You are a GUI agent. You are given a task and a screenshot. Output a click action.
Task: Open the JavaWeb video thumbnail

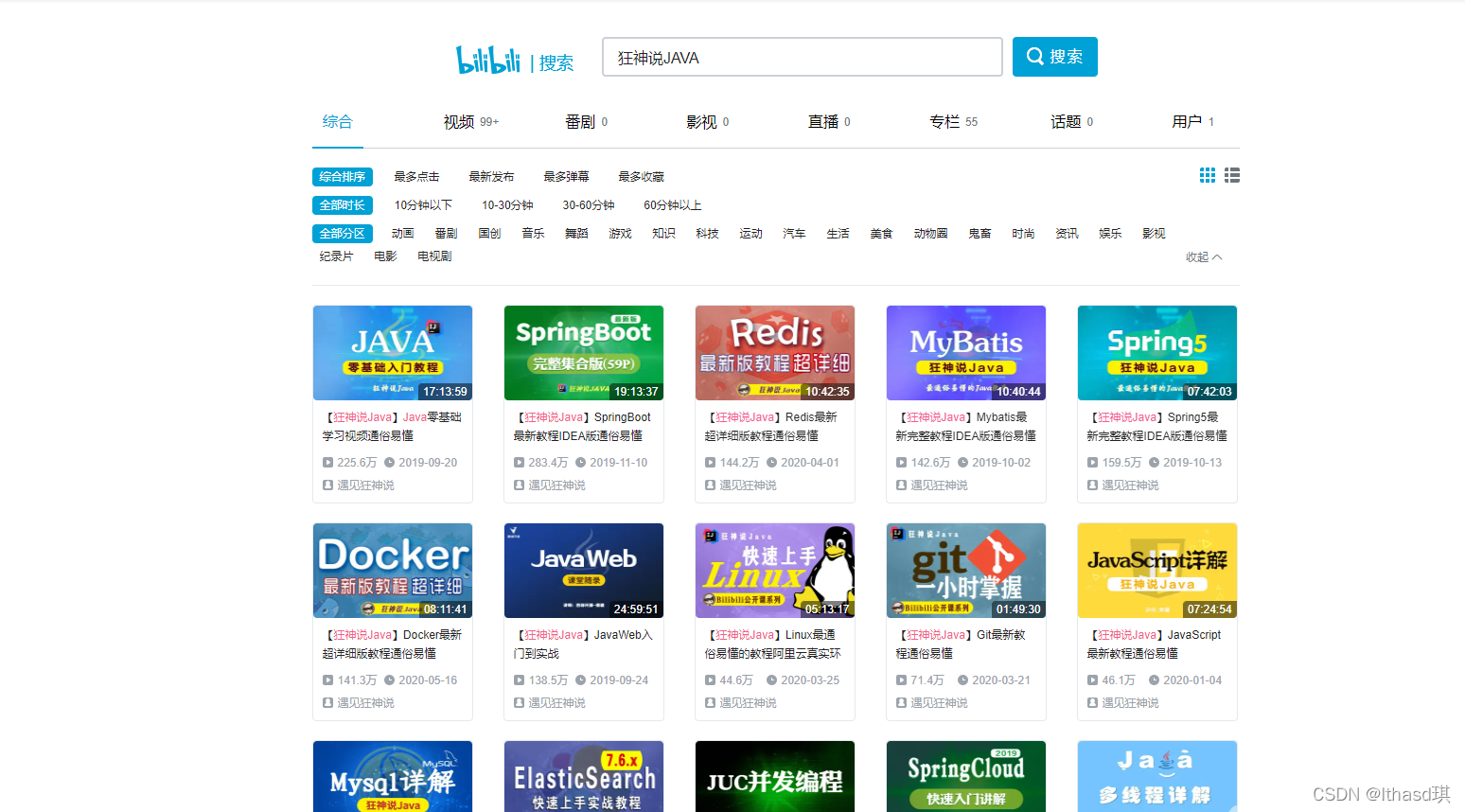coord(584,571)
